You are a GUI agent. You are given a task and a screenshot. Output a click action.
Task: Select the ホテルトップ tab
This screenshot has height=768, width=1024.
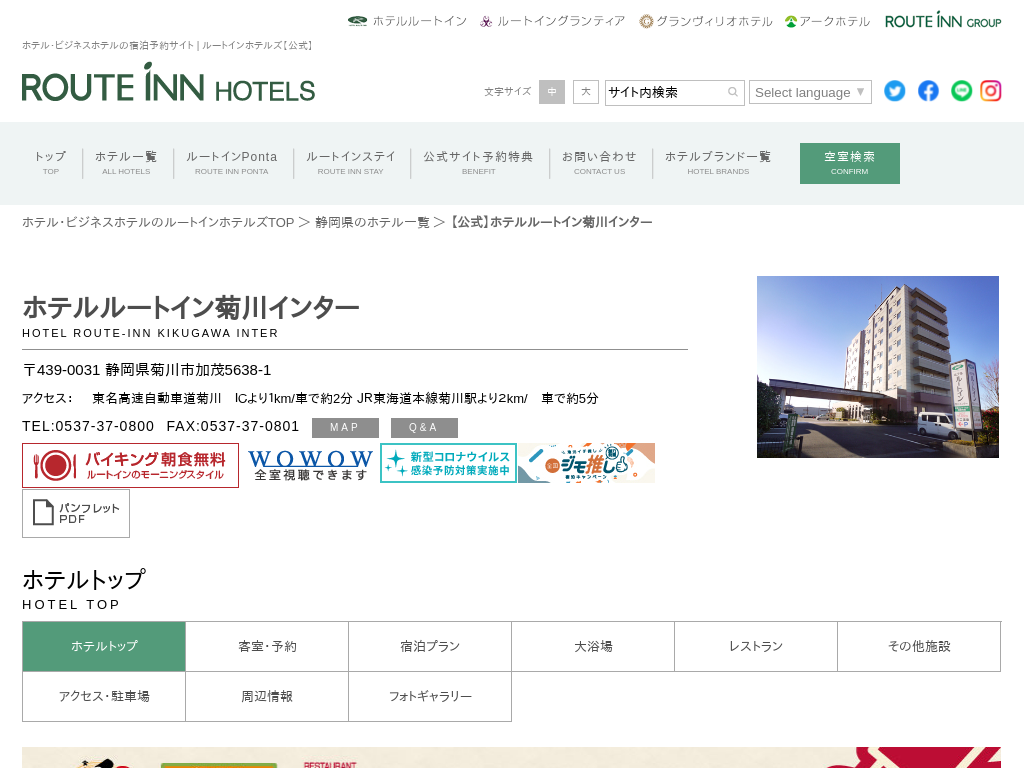(x=104, y=647)
